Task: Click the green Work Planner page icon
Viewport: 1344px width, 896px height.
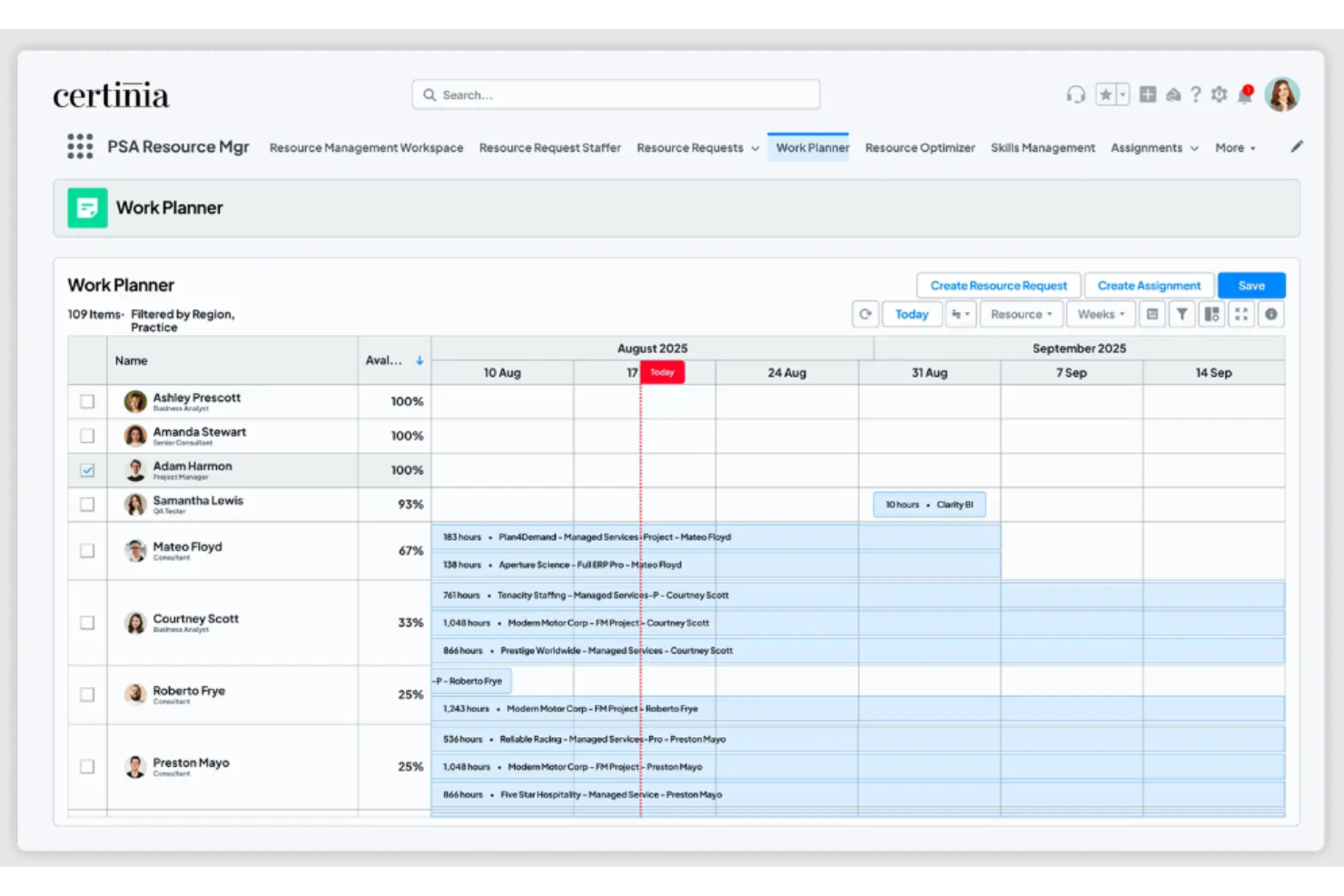Action: (87, 208)
